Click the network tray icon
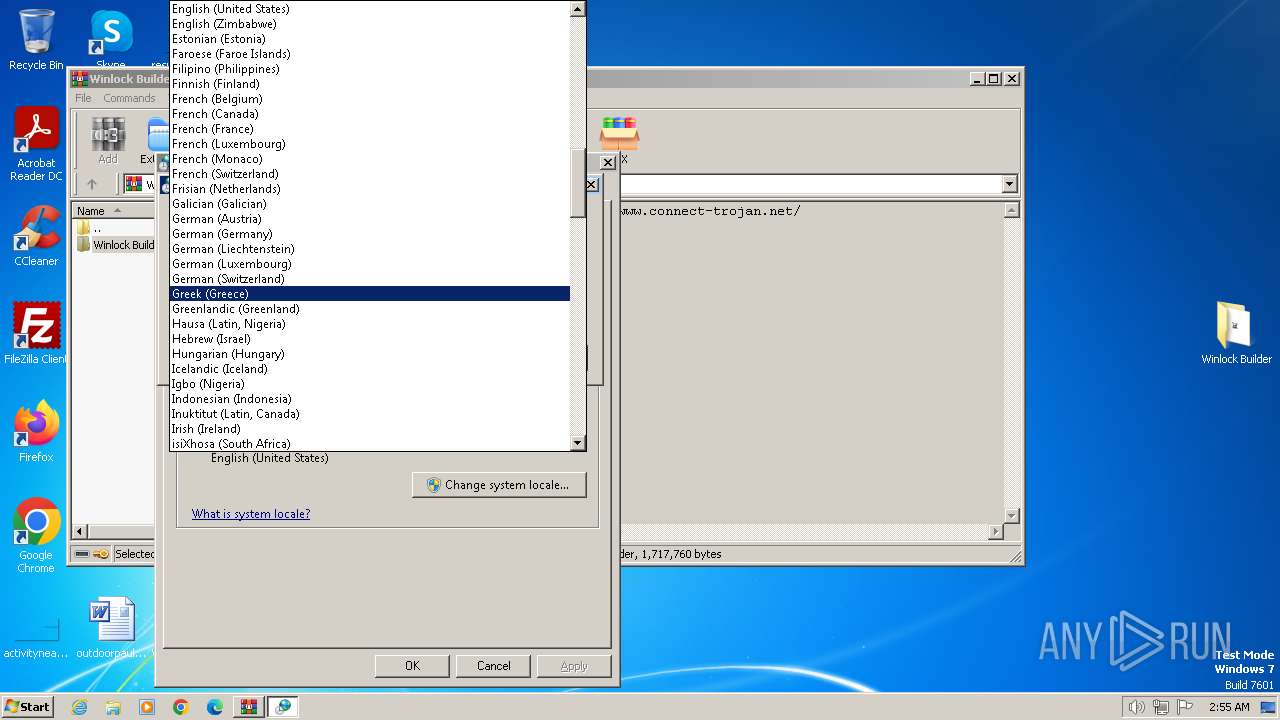1280x720 pixels. click(x=1161, y=707)
